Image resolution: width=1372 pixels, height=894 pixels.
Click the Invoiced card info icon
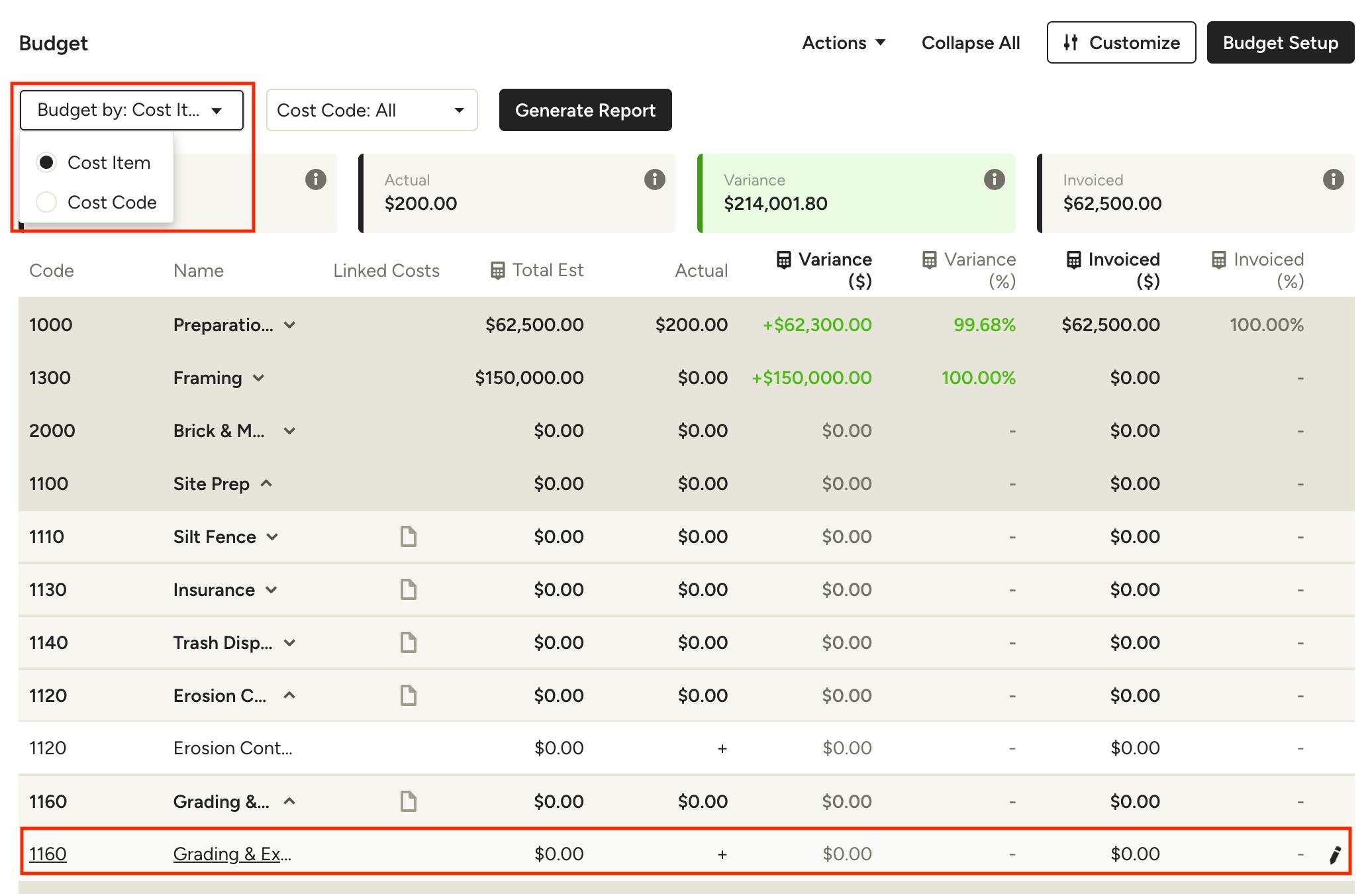click(x=1333, y=179)
